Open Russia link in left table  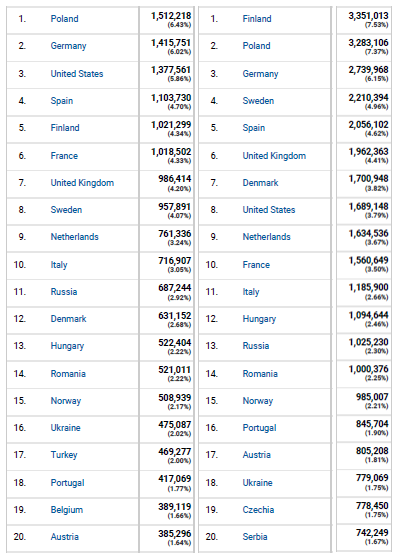(64, 292)
